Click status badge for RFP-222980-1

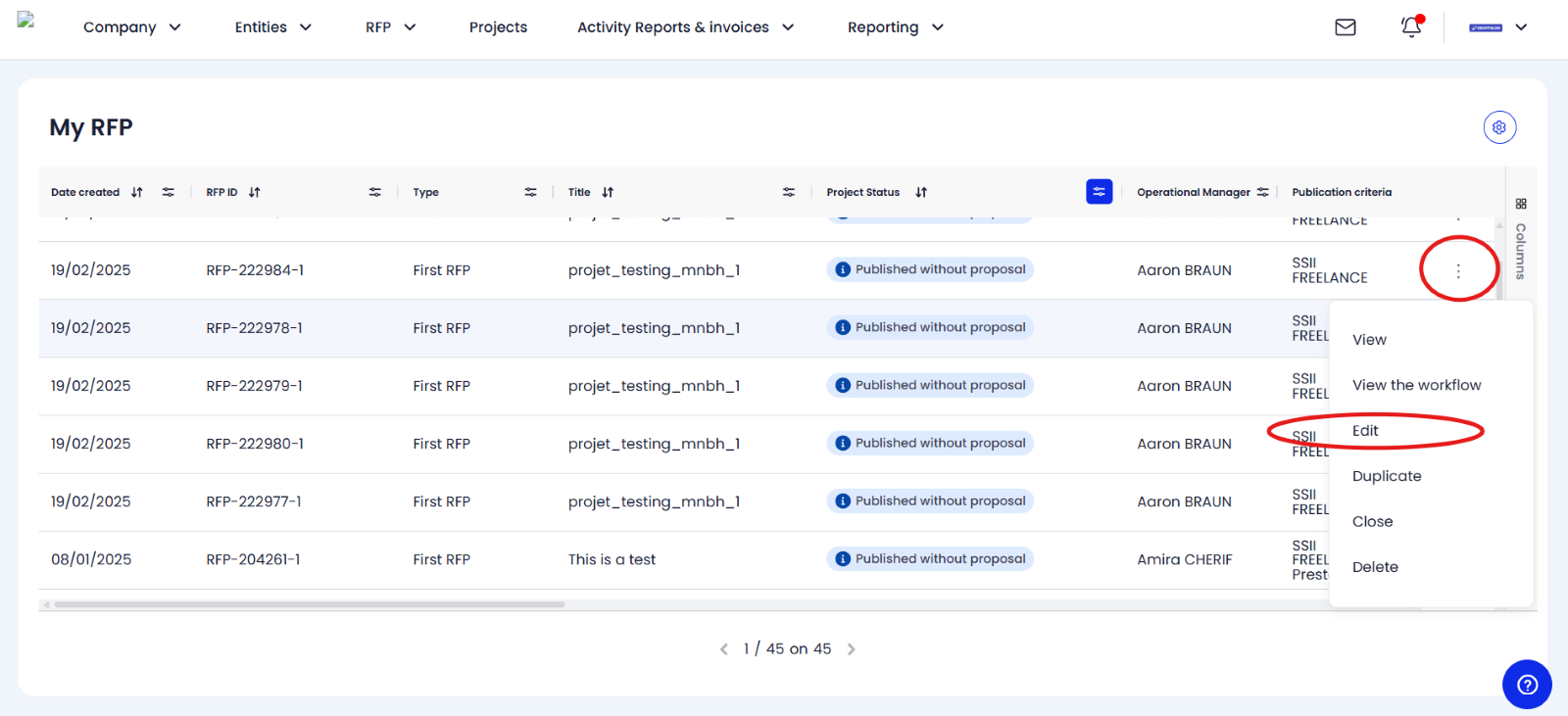tap(930, 443)
